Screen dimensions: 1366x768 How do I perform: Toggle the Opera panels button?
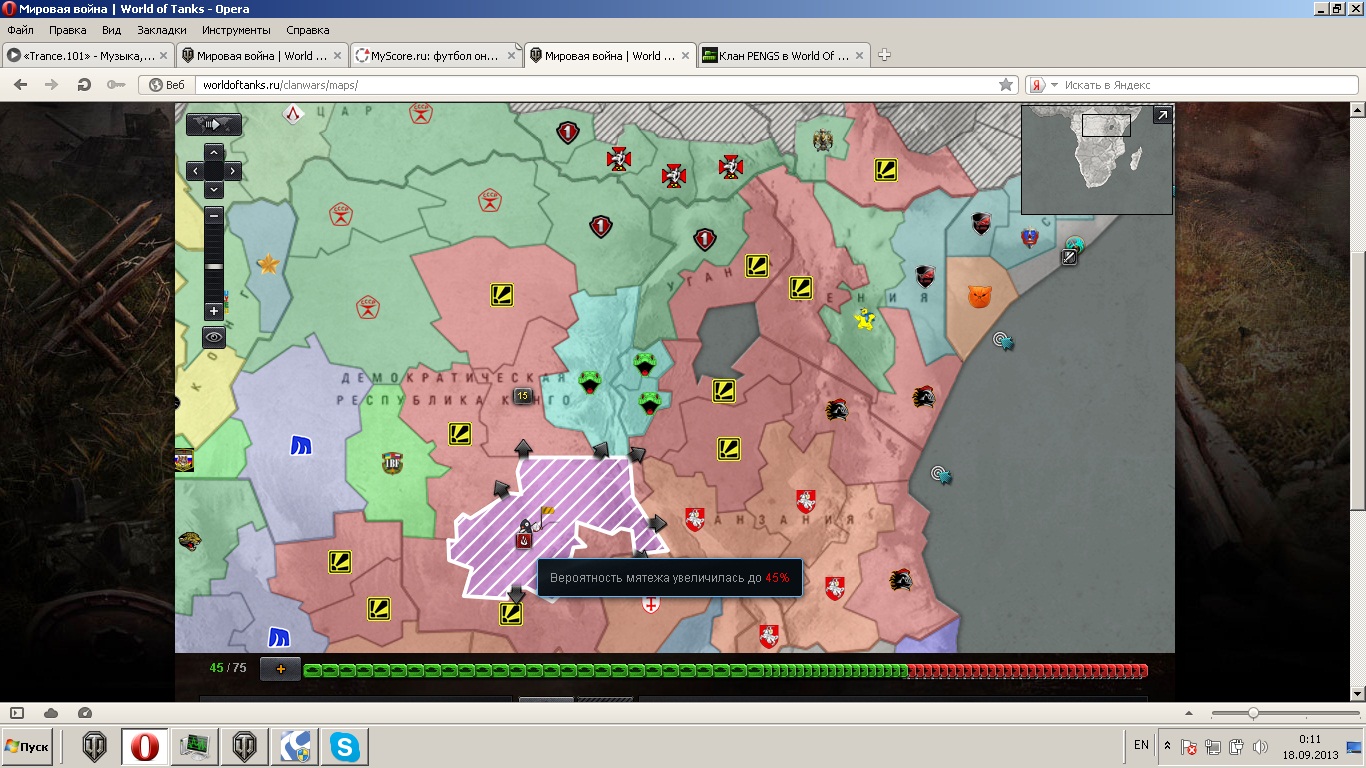(x=17, y=713)
